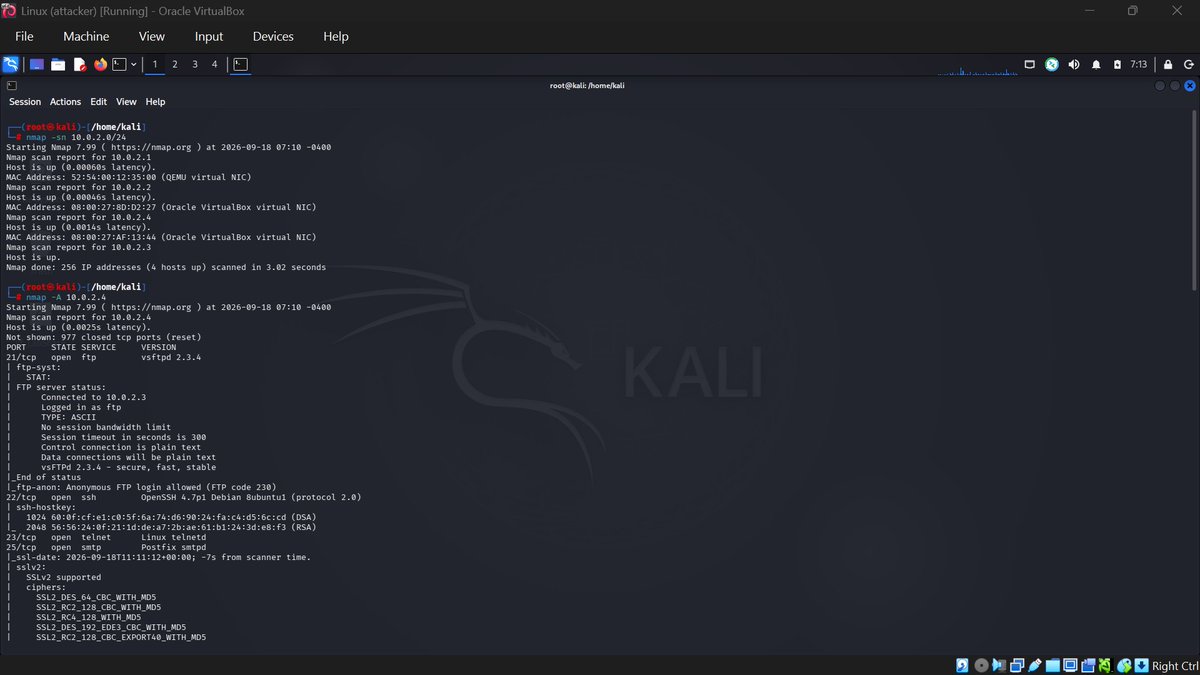Open the terminal Edit menu
This screenshot has height=675, width=1200.
tap(98, 102)
